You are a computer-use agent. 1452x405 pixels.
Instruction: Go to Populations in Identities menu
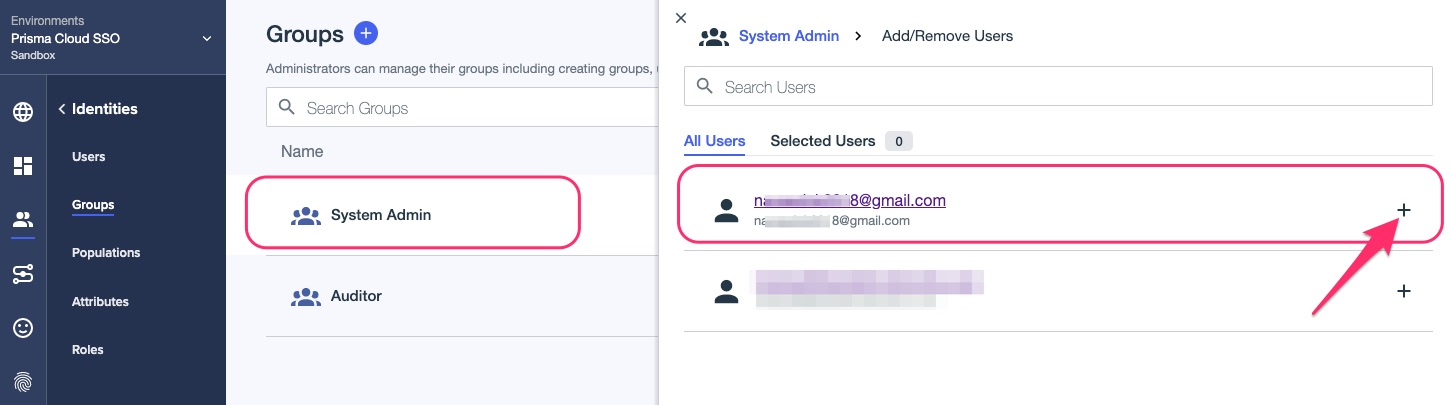tap(106, 253)
